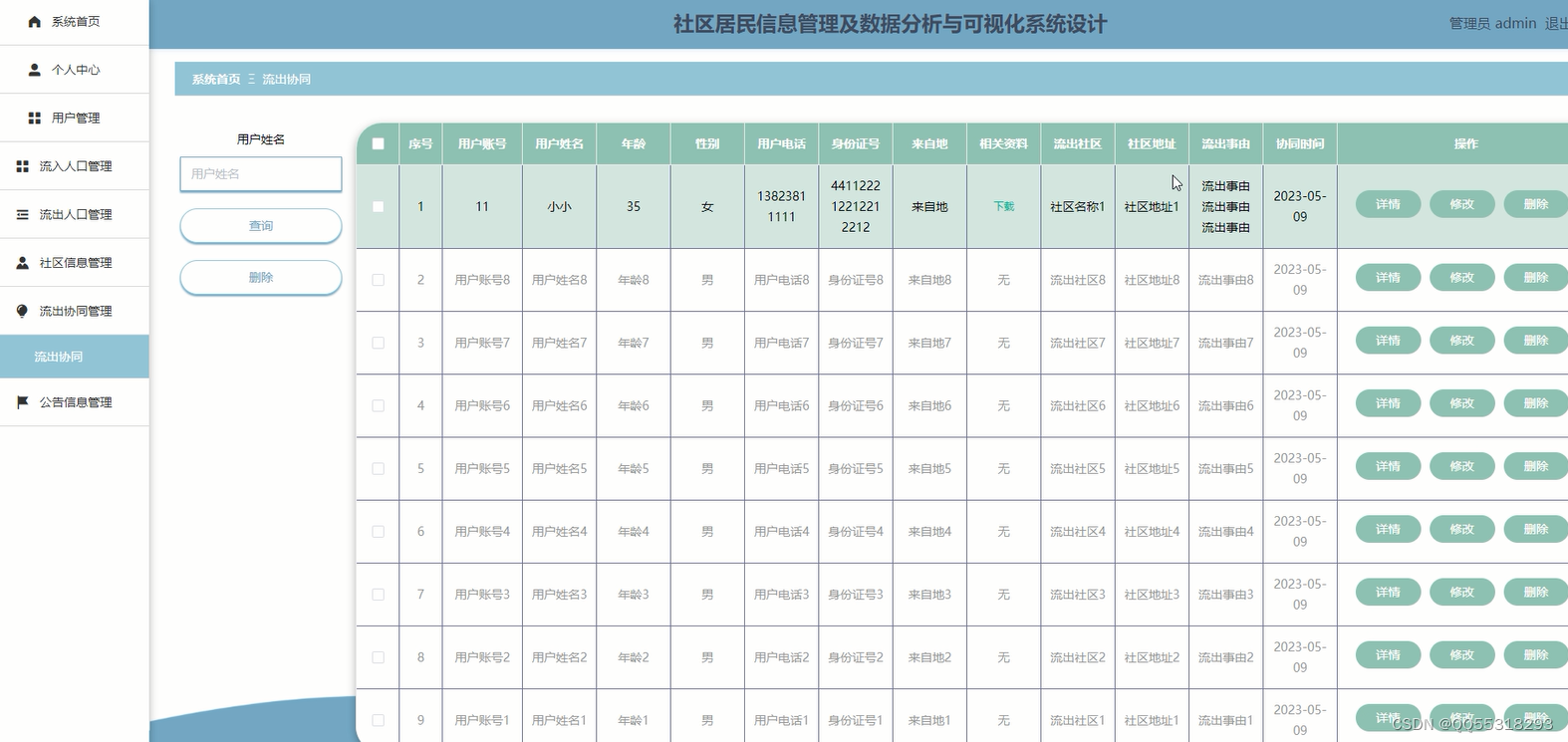Viewport: 1568px width, 742px height.
Task: Check the checkbox for row 1 (小小)
Action: click(x=379, y=206)
